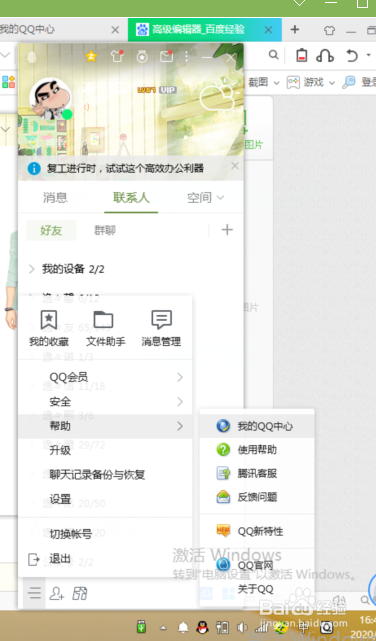The height and width of the screenshot is (641, 376).
Task: Switch to 消息 tab
Action: pos(55,198)
